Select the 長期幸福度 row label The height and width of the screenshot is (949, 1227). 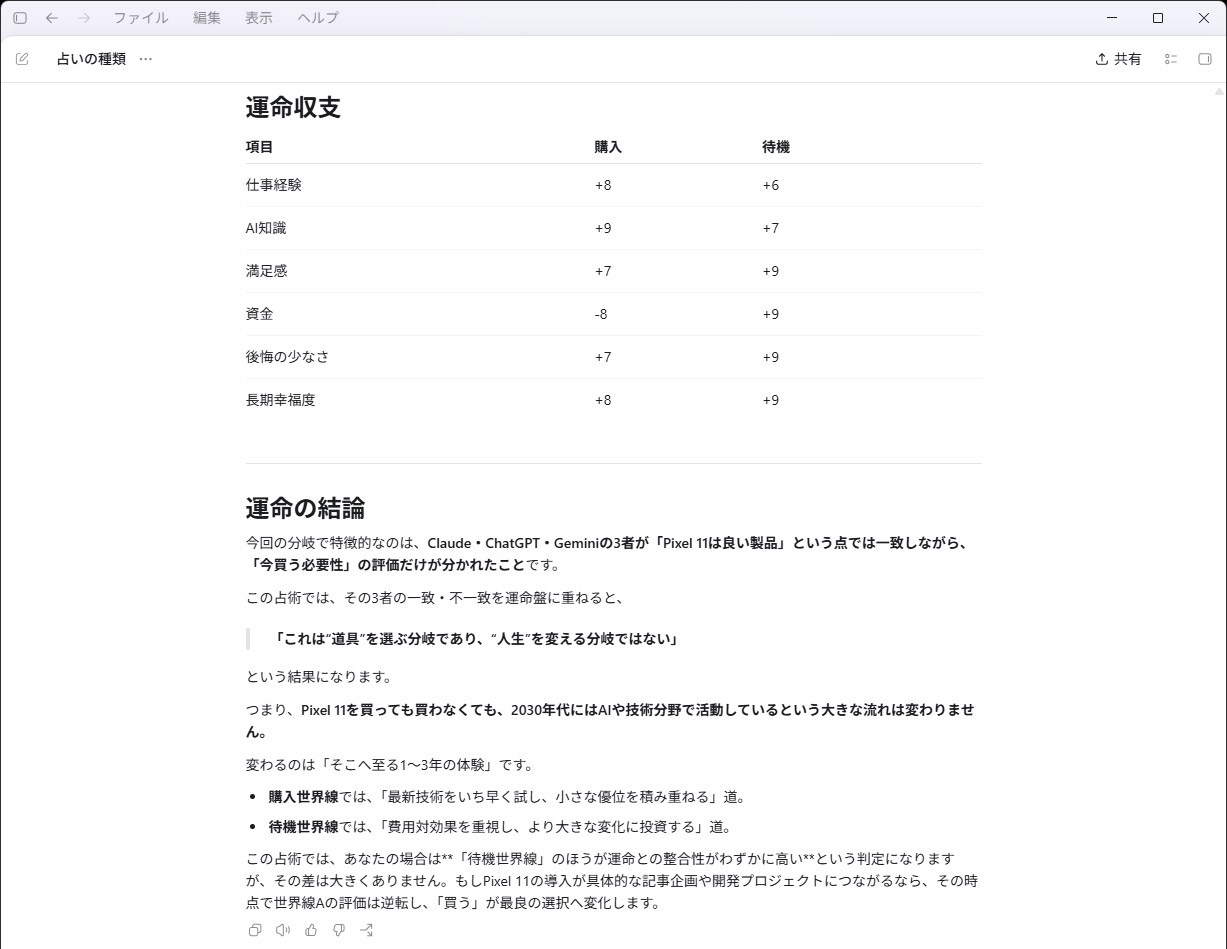[x=281, y=400]
